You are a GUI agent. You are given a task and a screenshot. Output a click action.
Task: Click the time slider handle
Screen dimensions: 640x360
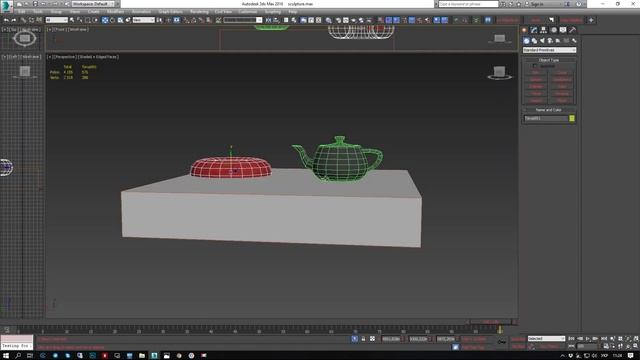point(491,322)
